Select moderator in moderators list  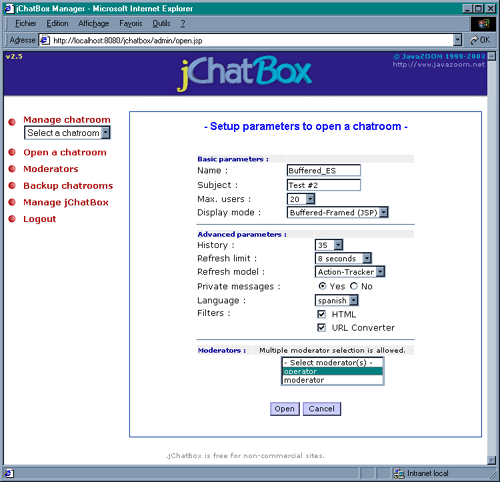[x=333, y=380]
